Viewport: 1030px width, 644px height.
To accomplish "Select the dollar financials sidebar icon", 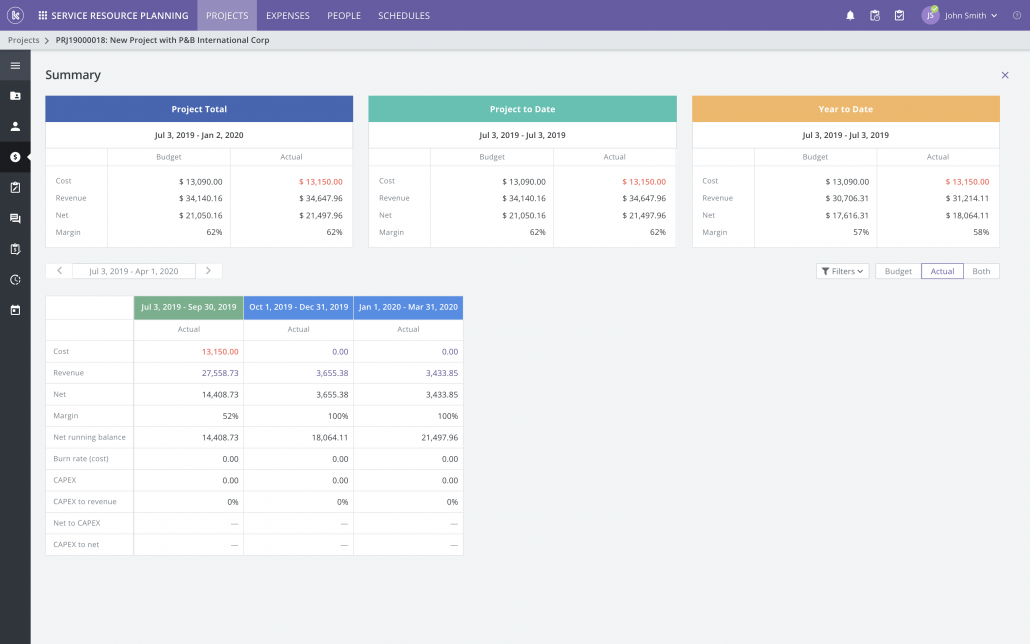I will [x=15, y=157].
